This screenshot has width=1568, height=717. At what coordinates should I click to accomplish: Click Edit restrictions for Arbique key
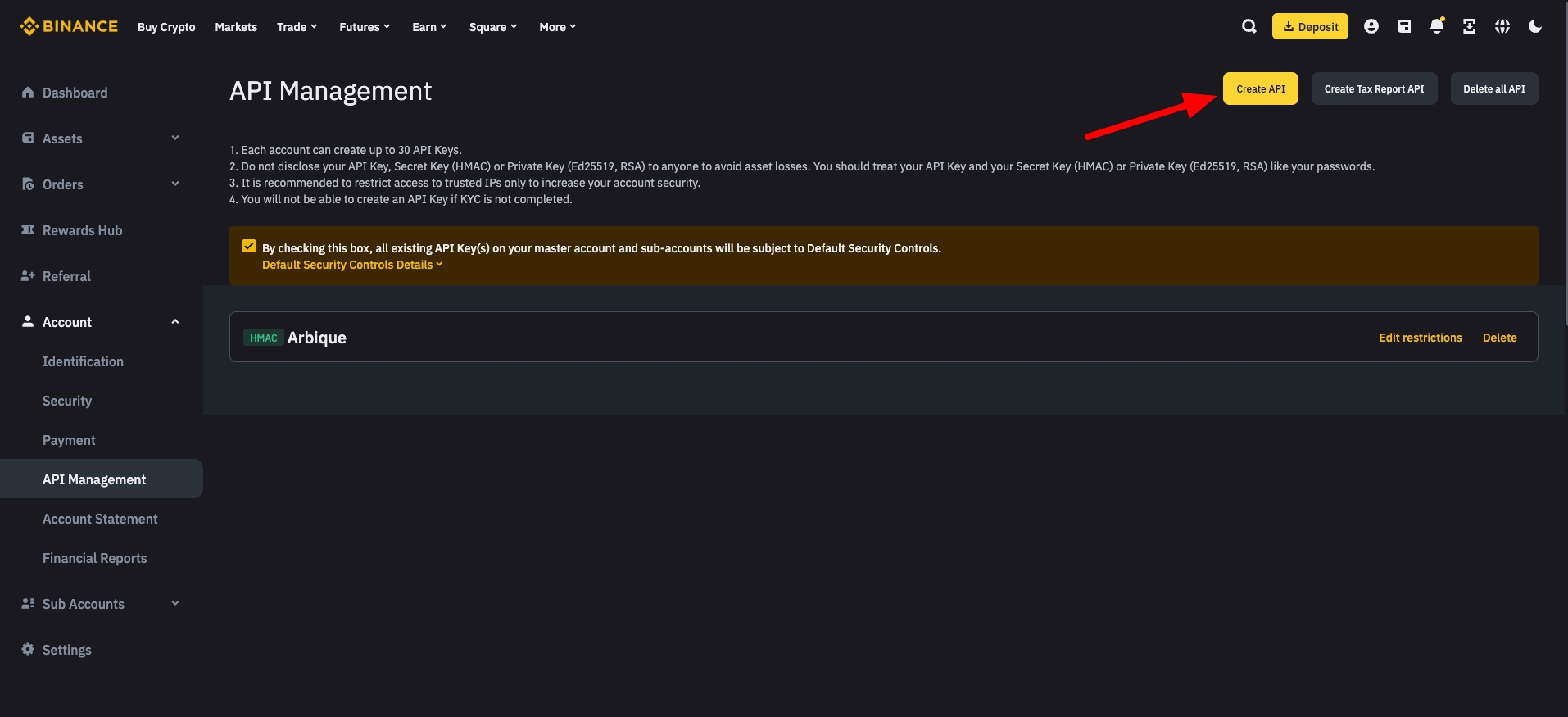1420,338
